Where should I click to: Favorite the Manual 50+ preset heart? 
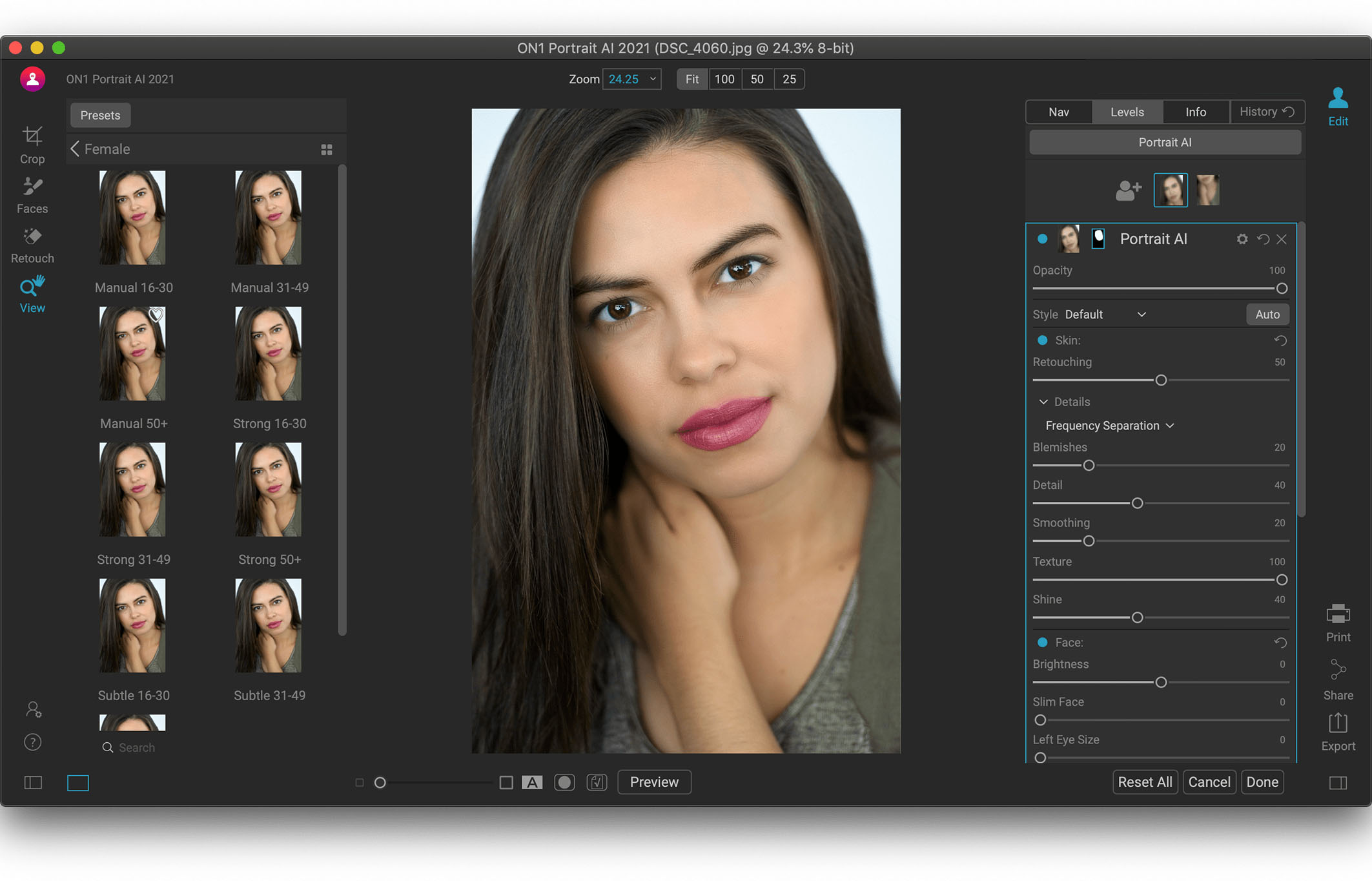tap(156, 315)
